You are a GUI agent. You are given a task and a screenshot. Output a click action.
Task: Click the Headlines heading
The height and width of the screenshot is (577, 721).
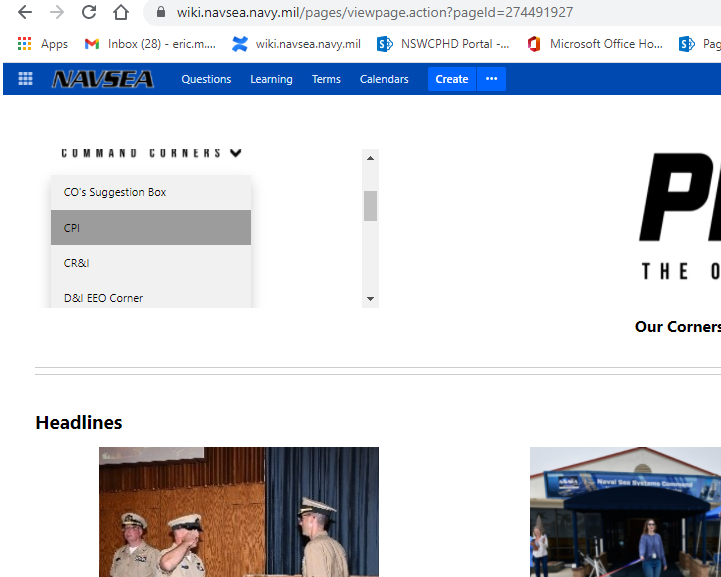click(79, 423)
